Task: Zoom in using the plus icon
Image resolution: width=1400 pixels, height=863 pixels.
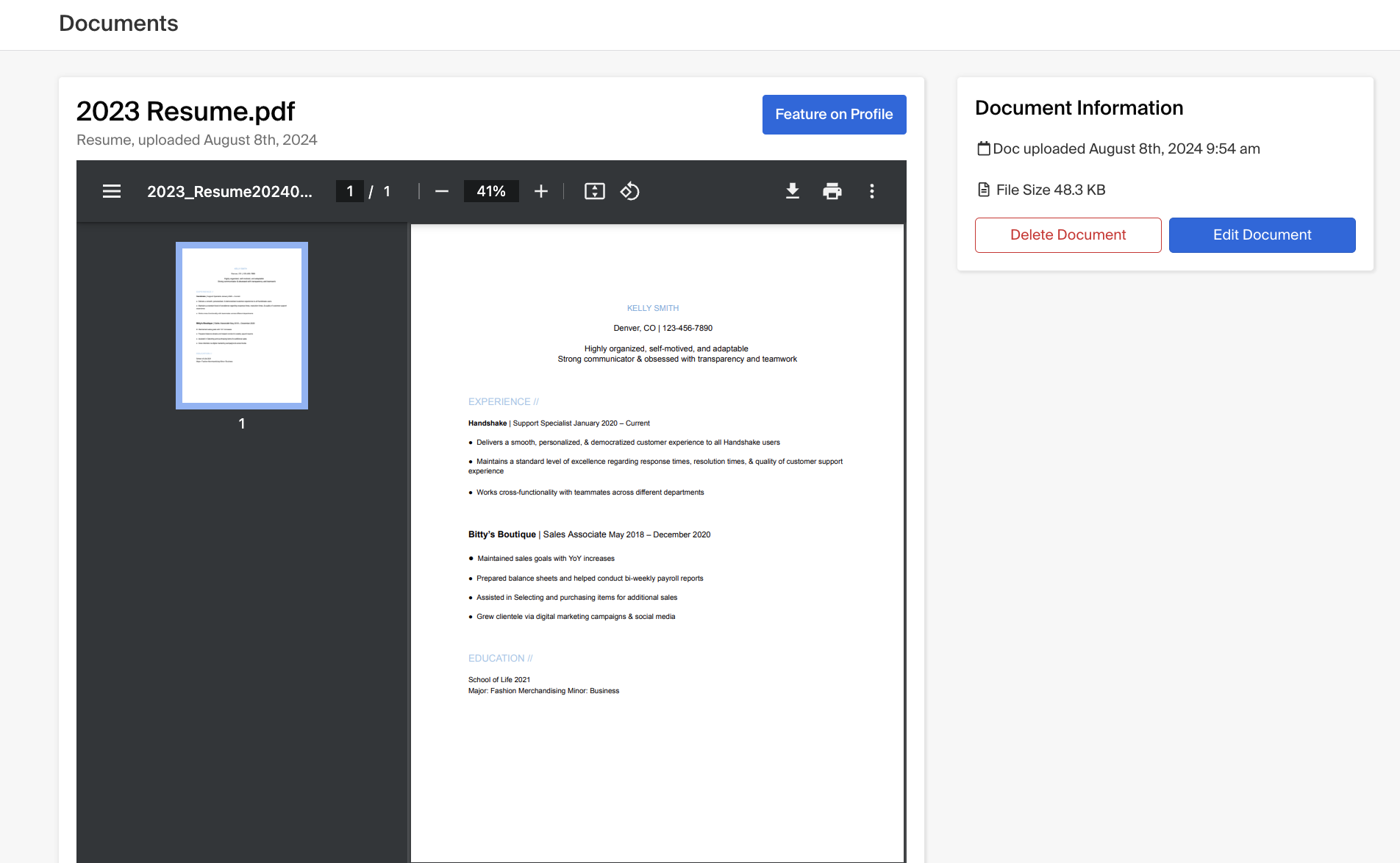Action: [x=540, y=191]
